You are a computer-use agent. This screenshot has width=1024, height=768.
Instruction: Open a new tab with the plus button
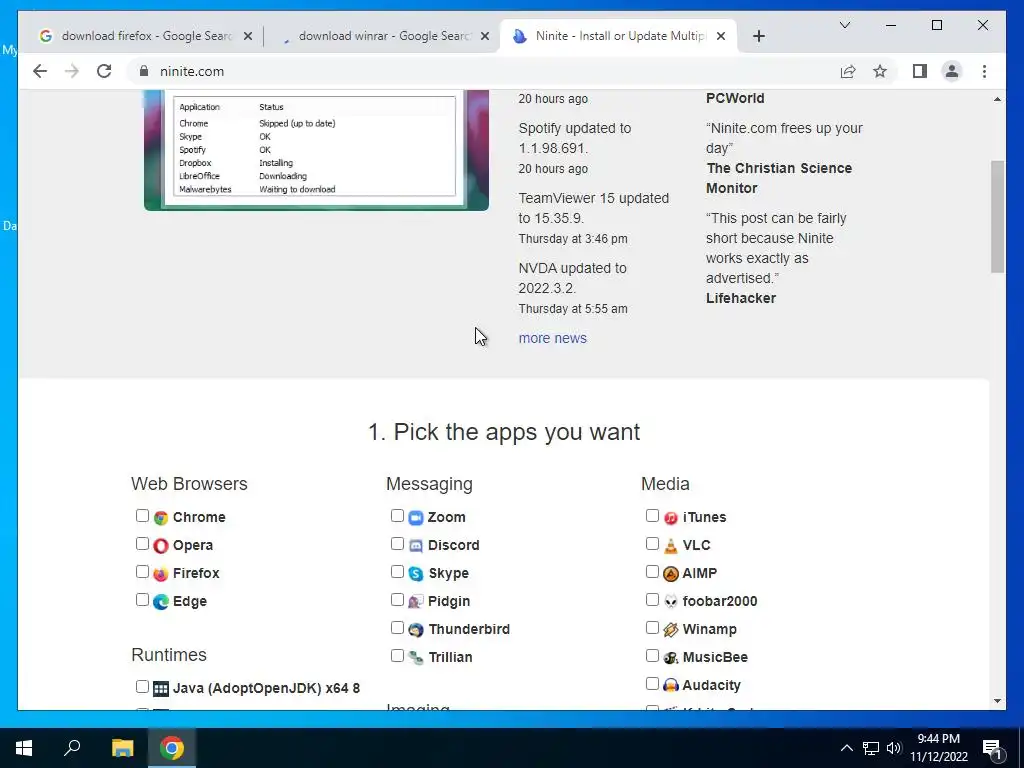[758, 37]
